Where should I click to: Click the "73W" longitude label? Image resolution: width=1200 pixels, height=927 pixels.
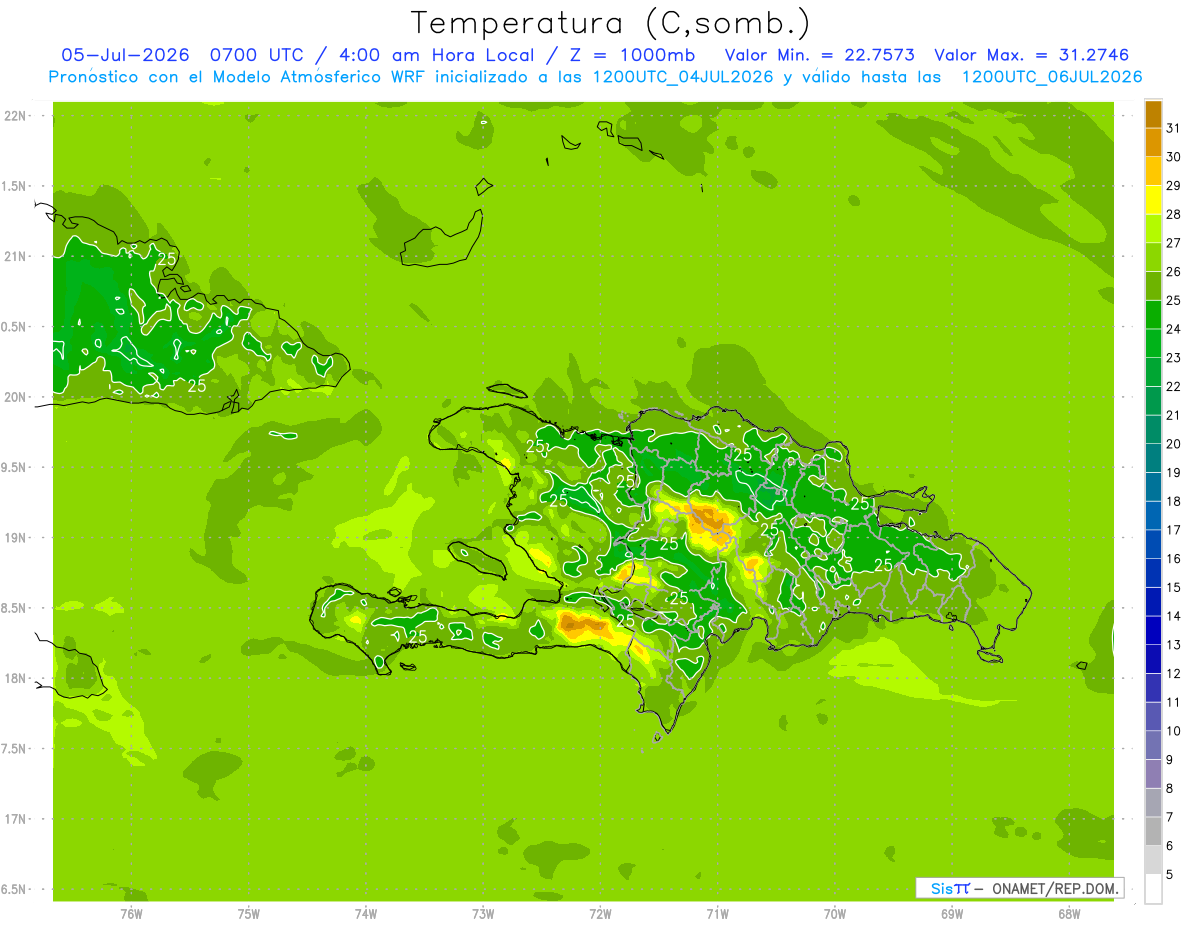[483, 913]
